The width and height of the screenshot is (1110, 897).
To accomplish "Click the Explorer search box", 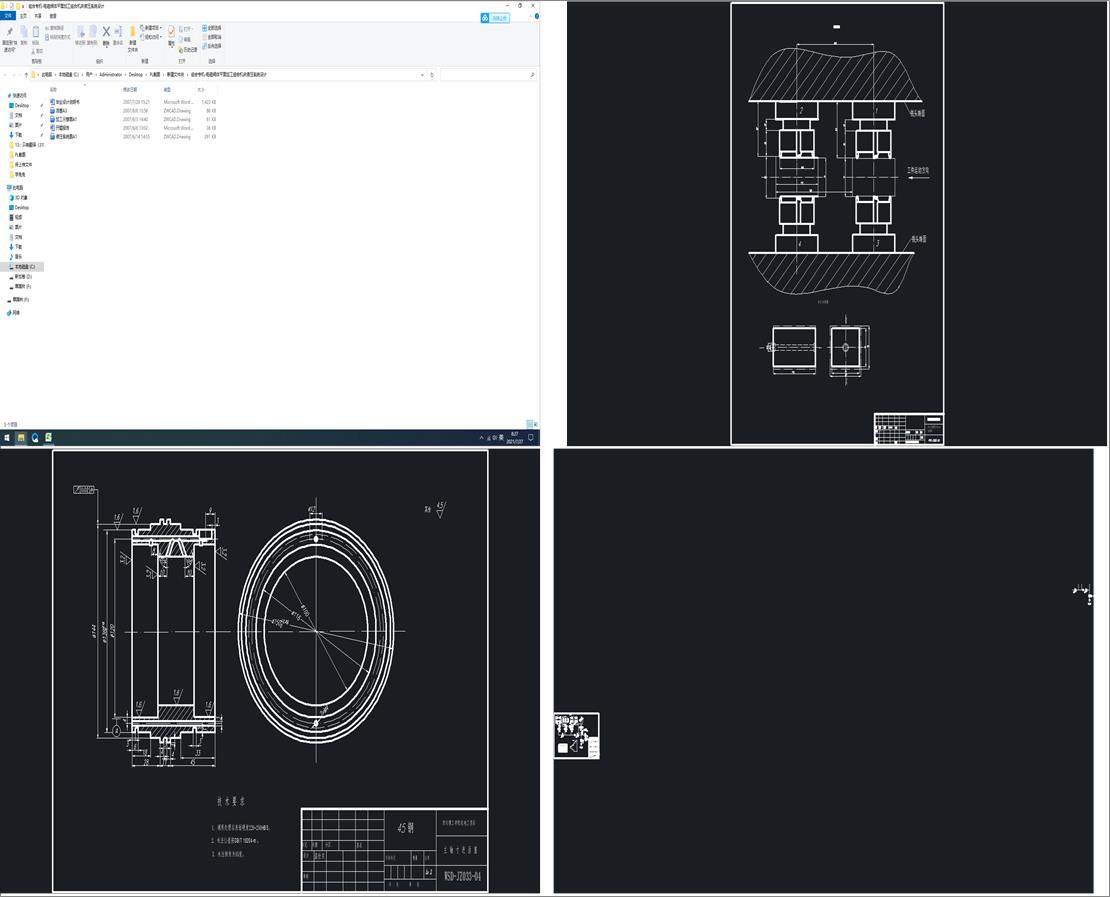I will tap(487, 74).
